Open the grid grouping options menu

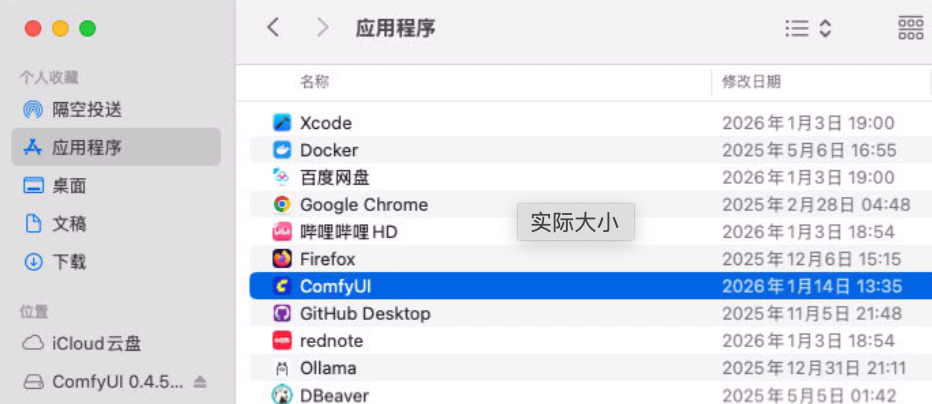point(910,28)
